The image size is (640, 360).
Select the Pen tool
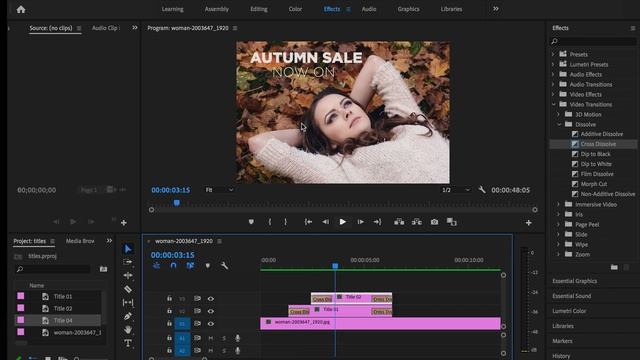(128, 316)
